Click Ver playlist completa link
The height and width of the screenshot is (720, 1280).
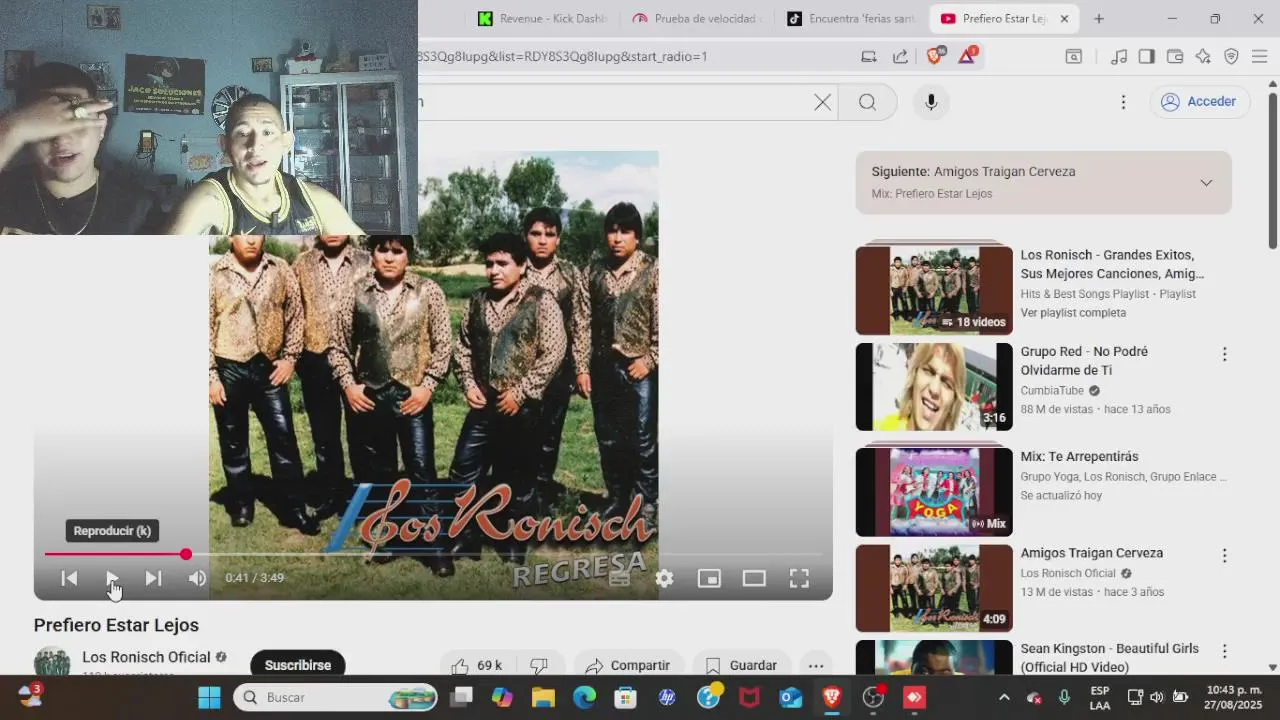click(x=1073, y=313)
